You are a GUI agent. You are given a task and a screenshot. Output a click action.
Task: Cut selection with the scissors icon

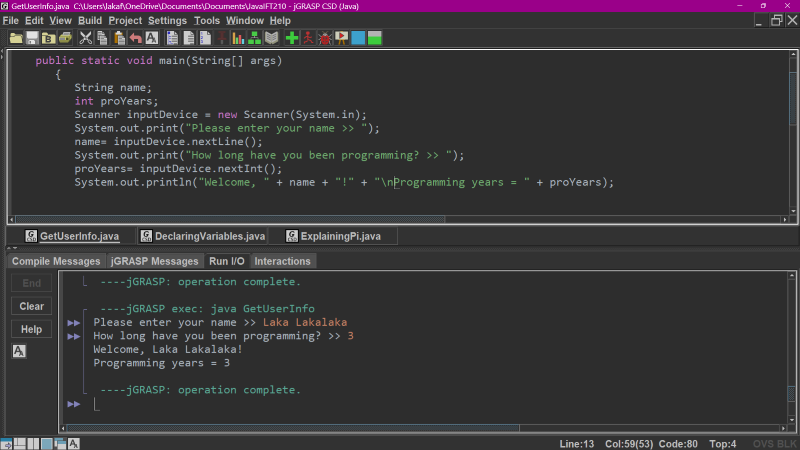coord(86,38)
